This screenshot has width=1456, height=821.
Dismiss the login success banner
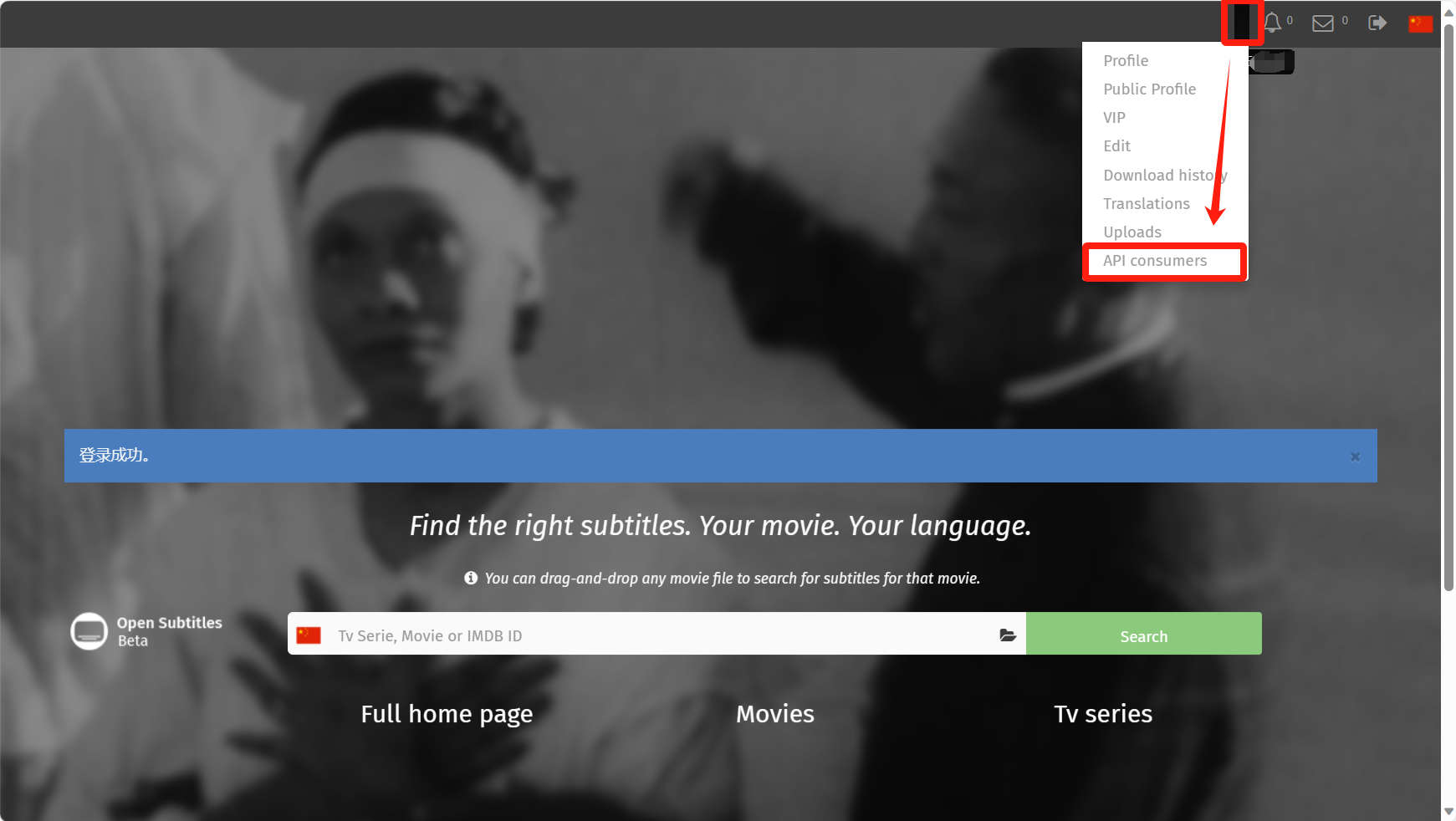tap(1355, 456)
